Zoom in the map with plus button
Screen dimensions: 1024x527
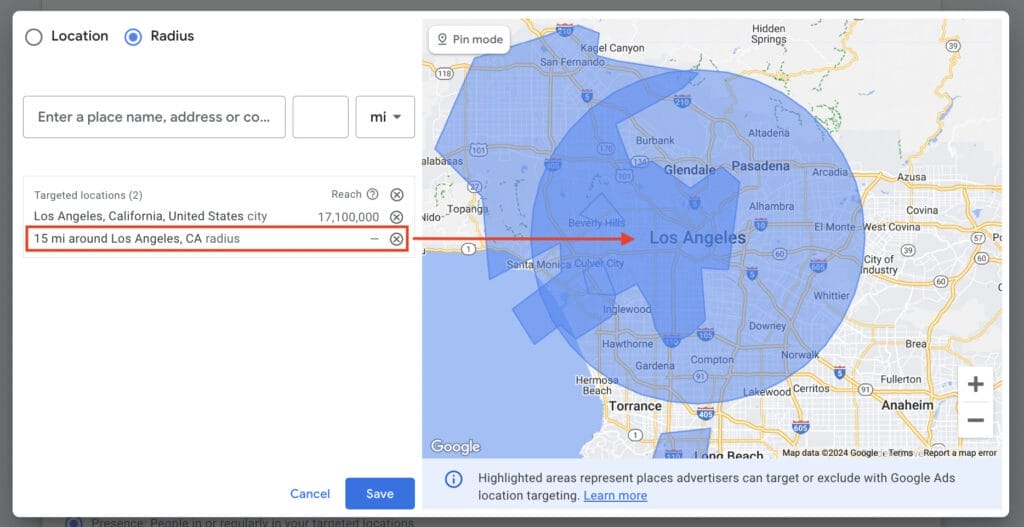pos(976,384)
